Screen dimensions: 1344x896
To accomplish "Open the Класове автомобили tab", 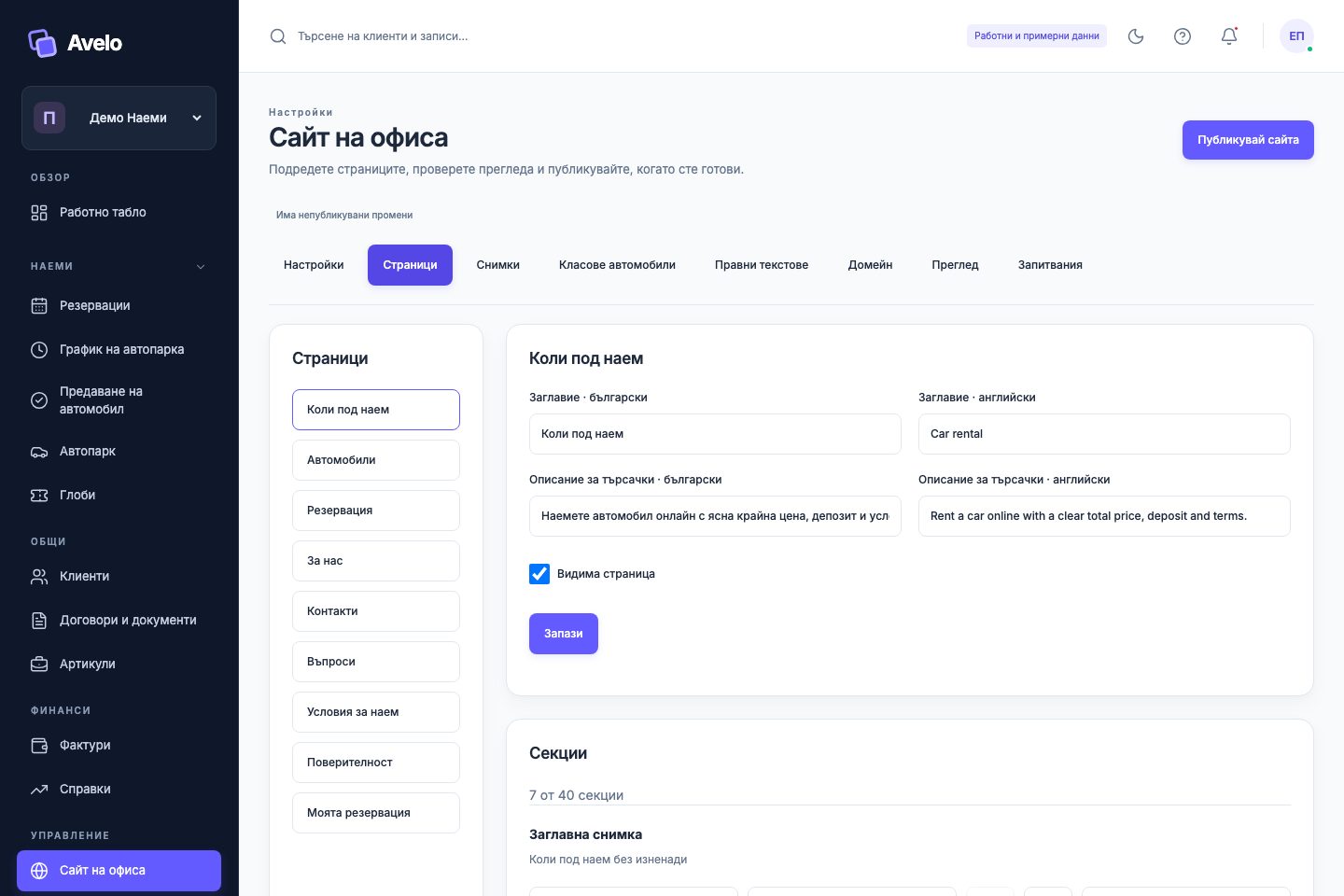I will 617,265.
